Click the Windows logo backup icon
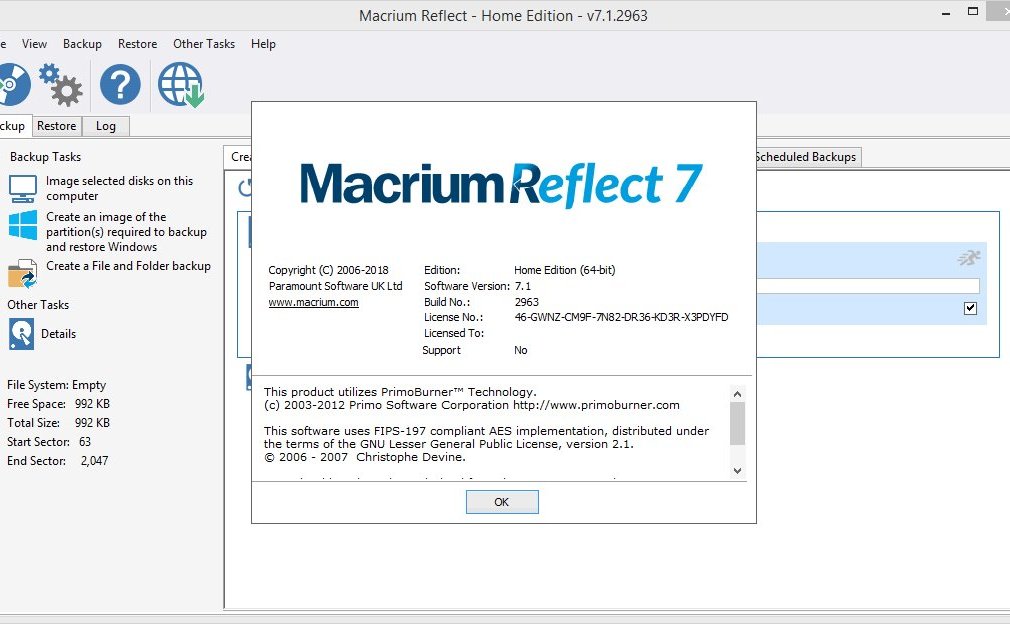Screen dimensions: 1010x624 pos(23,225)
